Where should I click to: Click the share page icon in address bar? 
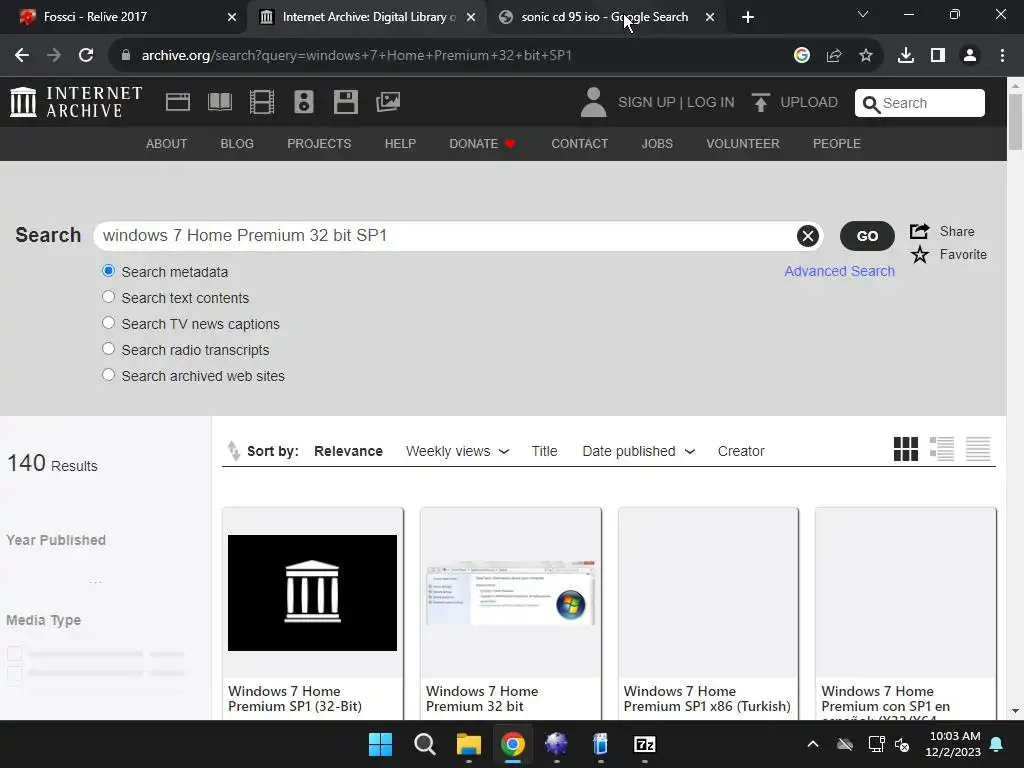pos(834,56)
